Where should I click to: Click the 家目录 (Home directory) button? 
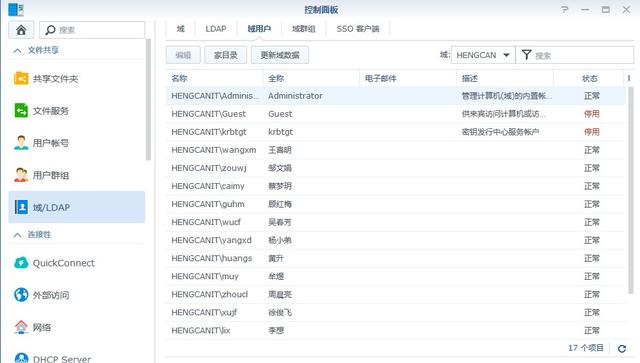(x=226, y=55)
